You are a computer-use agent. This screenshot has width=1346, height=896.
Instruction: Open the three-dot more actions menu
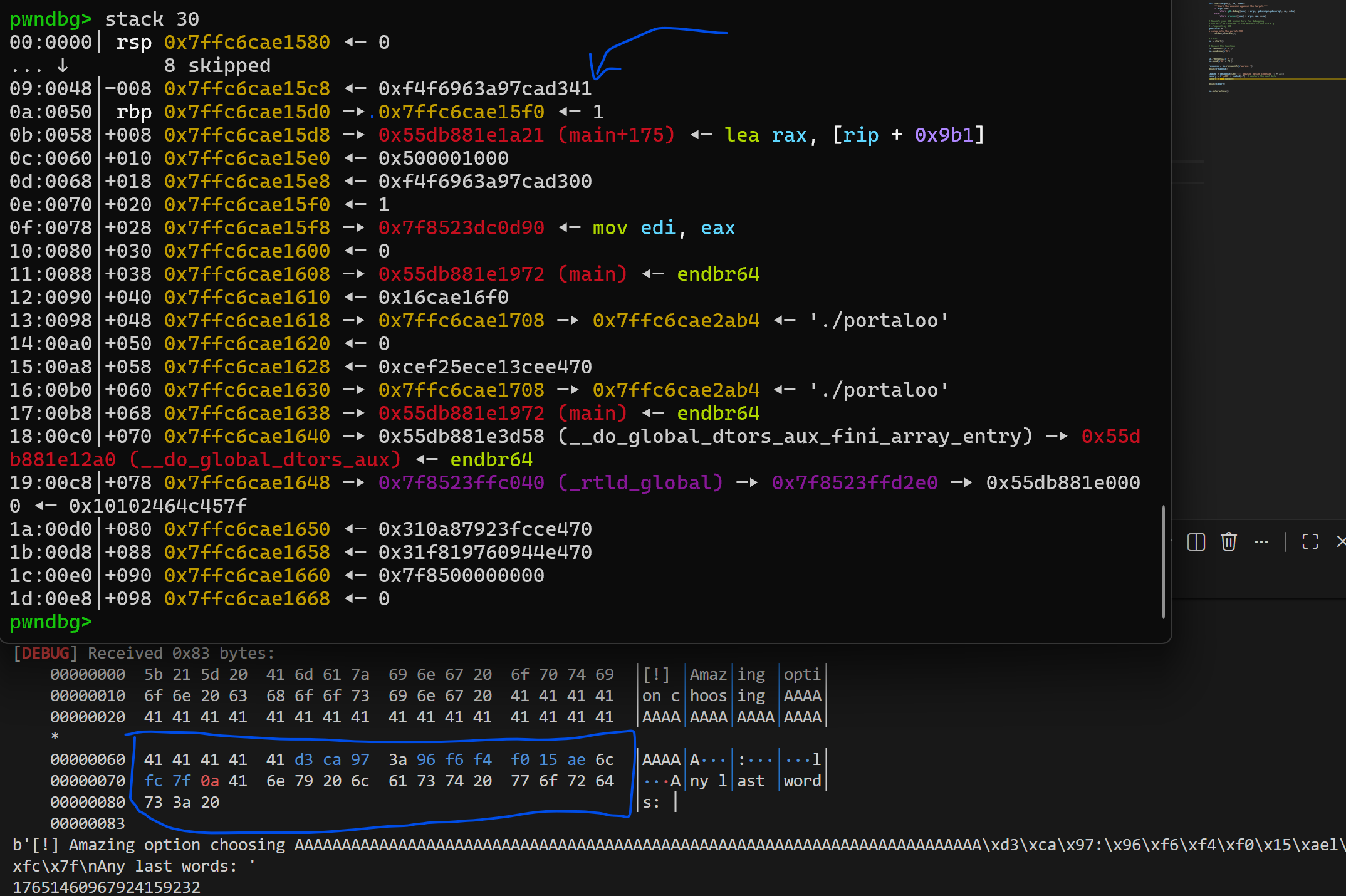coord(1261,542)
